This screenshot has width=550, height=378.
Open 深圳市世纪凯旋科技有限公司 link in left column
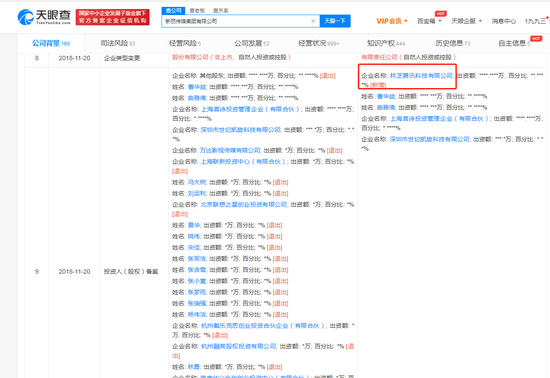point(241,130)
